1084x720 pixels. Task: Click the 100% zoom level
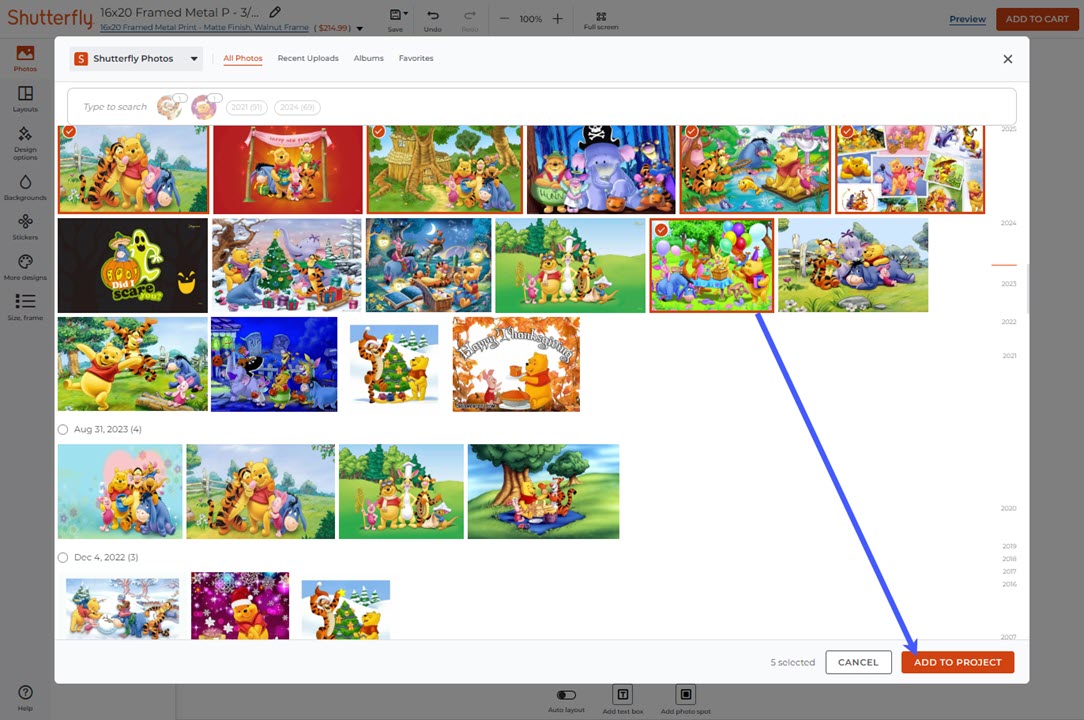click(530, 19)
